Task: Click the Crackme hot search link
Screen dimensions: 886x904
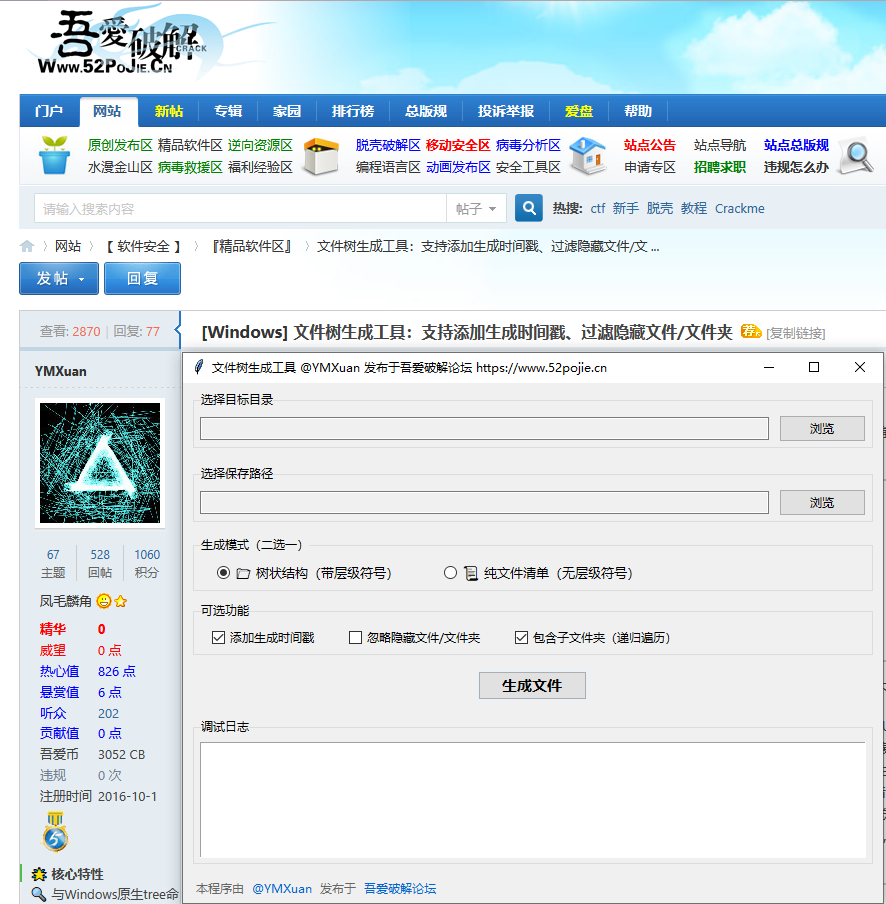Action: point(740,209)
